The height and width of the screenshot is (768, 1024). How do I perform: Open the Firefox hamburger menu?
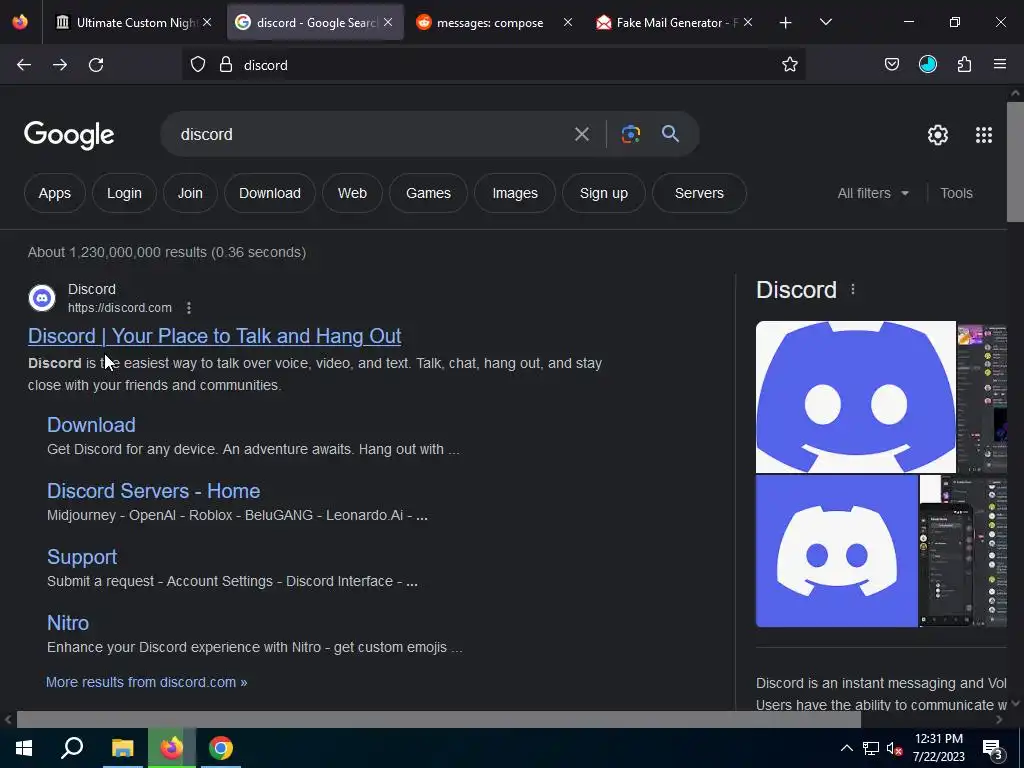point(1000,65)
